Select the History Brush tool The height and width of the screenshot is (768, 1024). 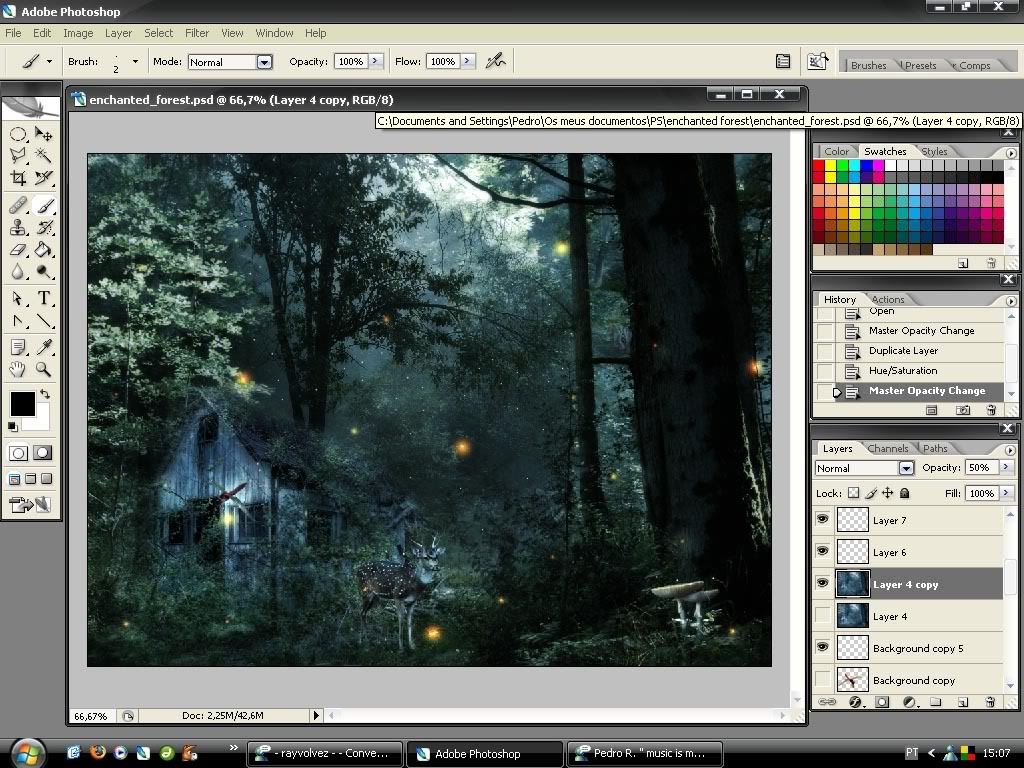click(x=44, y=227)
